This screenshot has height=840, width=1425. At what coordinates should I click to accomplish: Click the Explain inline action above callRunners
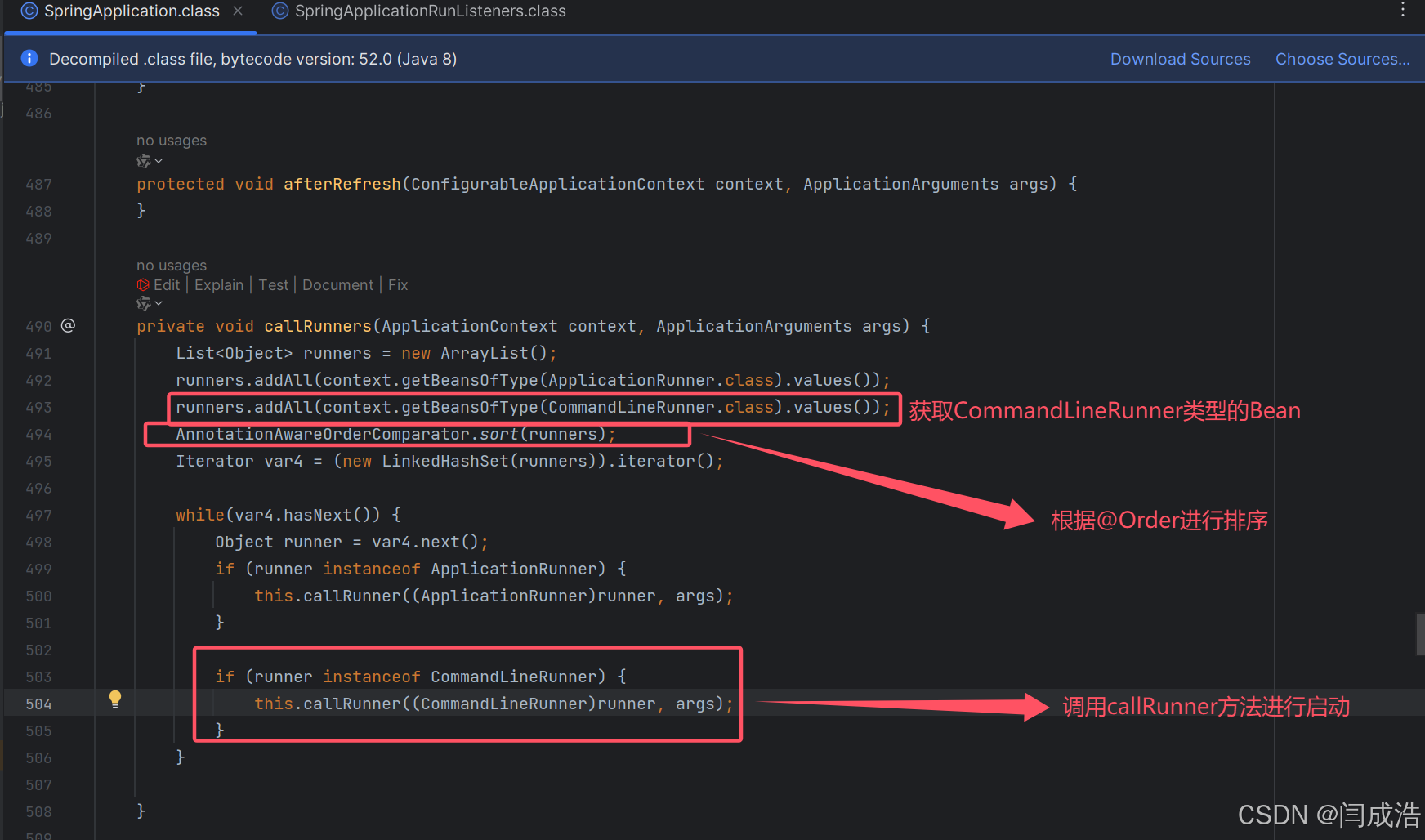pyautogui.click(x=219, y=284)
